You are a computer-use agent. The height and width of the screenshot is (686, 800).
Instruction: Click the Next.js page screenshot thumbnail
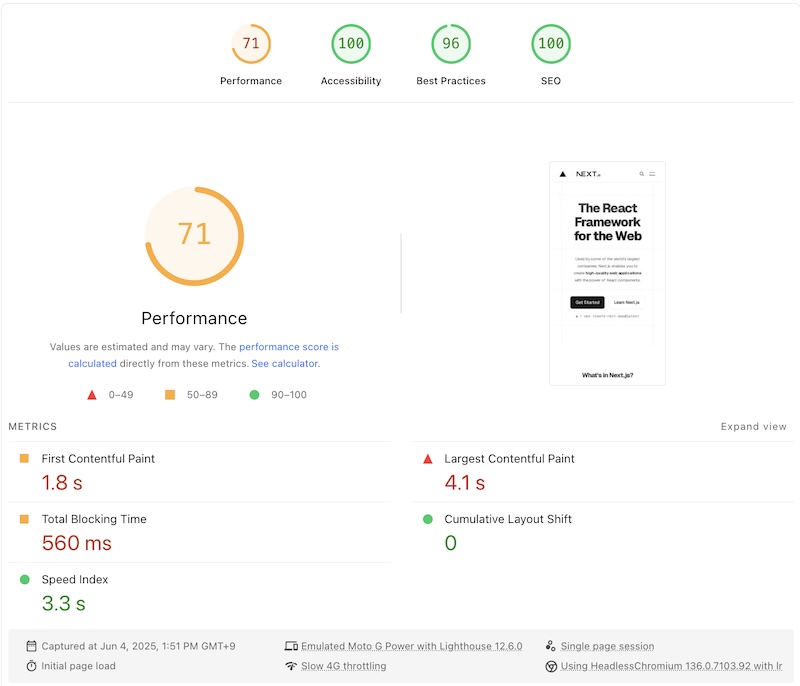point(607,273)
